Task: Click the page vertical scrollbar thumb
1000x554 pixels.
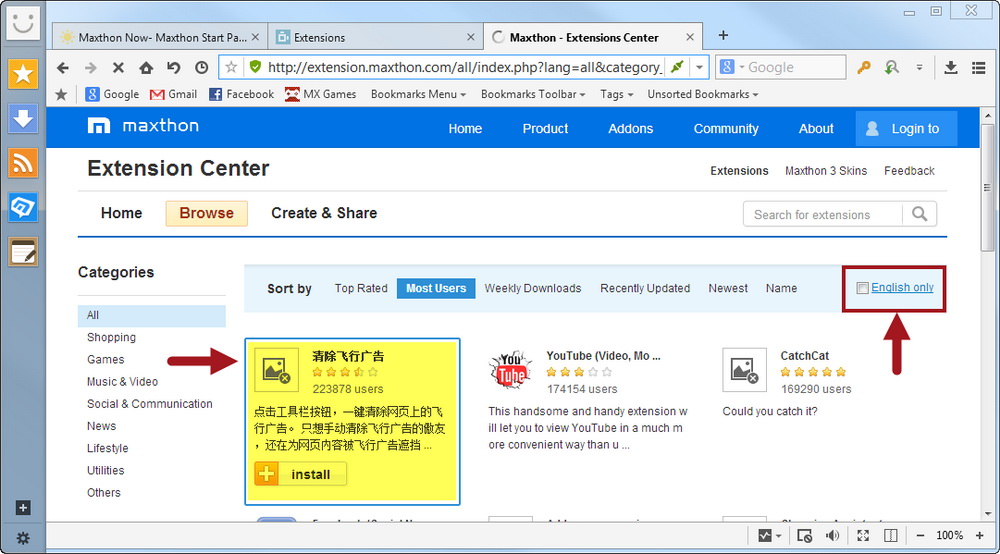Action: pyautogui.click(x=988, y=188)
